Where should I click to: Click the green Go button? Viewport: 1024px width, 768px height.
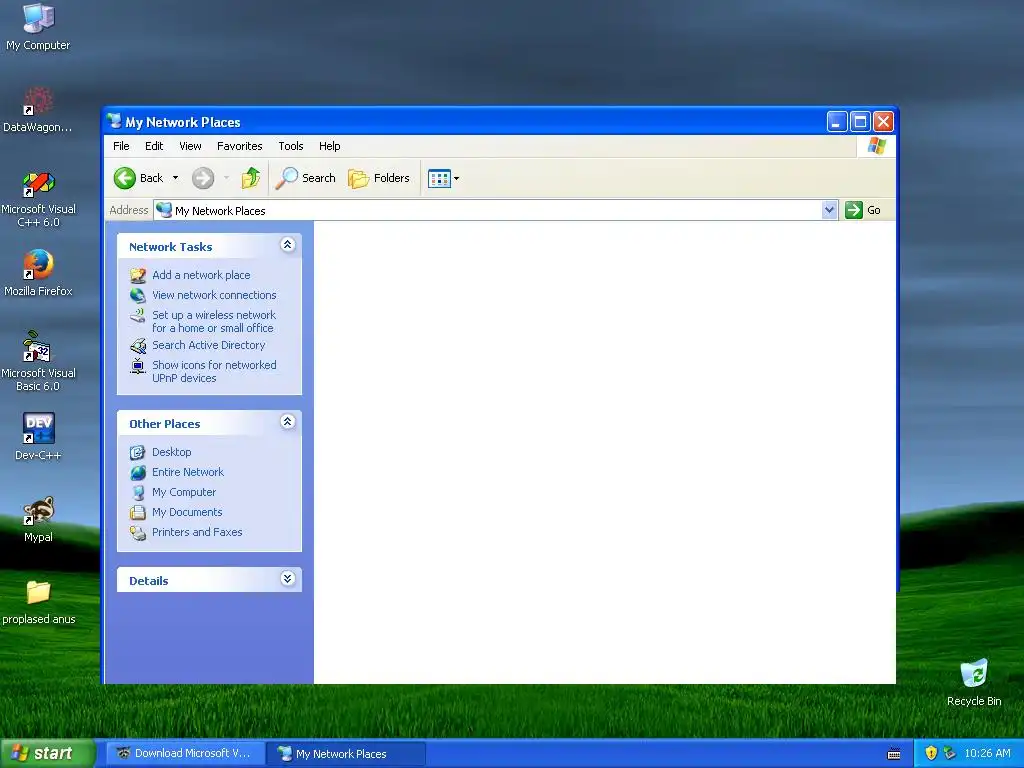click(x=863, y=210)
